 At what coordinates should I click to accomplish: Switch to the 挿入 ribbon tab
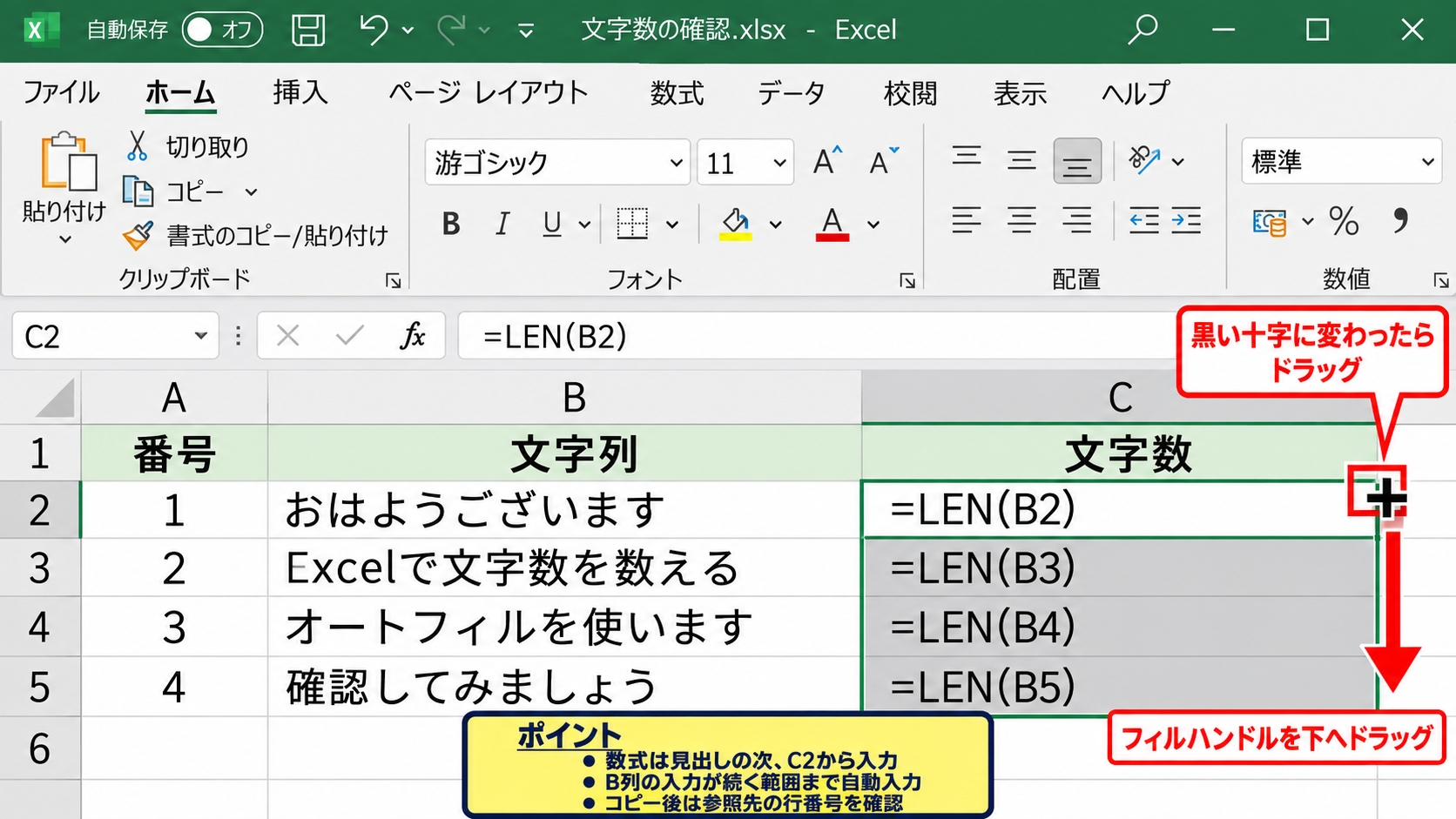tap(300, 92)
